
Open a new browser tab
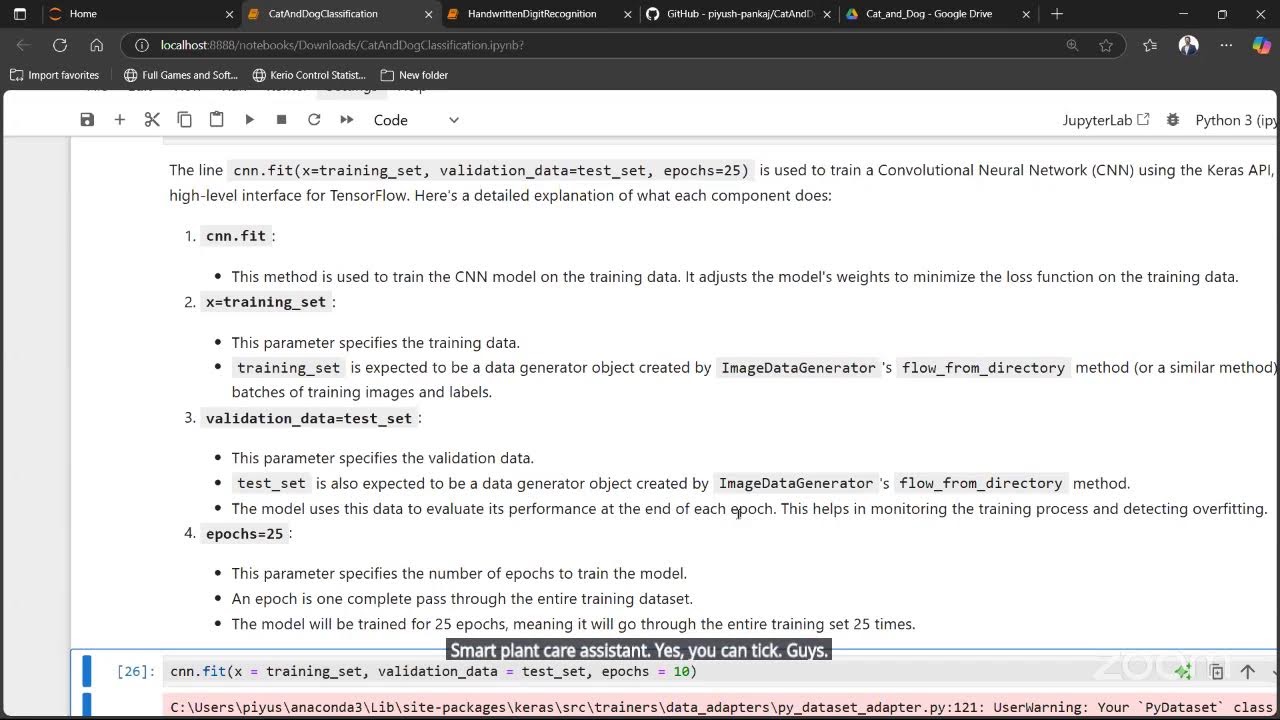click(1057, 14)
